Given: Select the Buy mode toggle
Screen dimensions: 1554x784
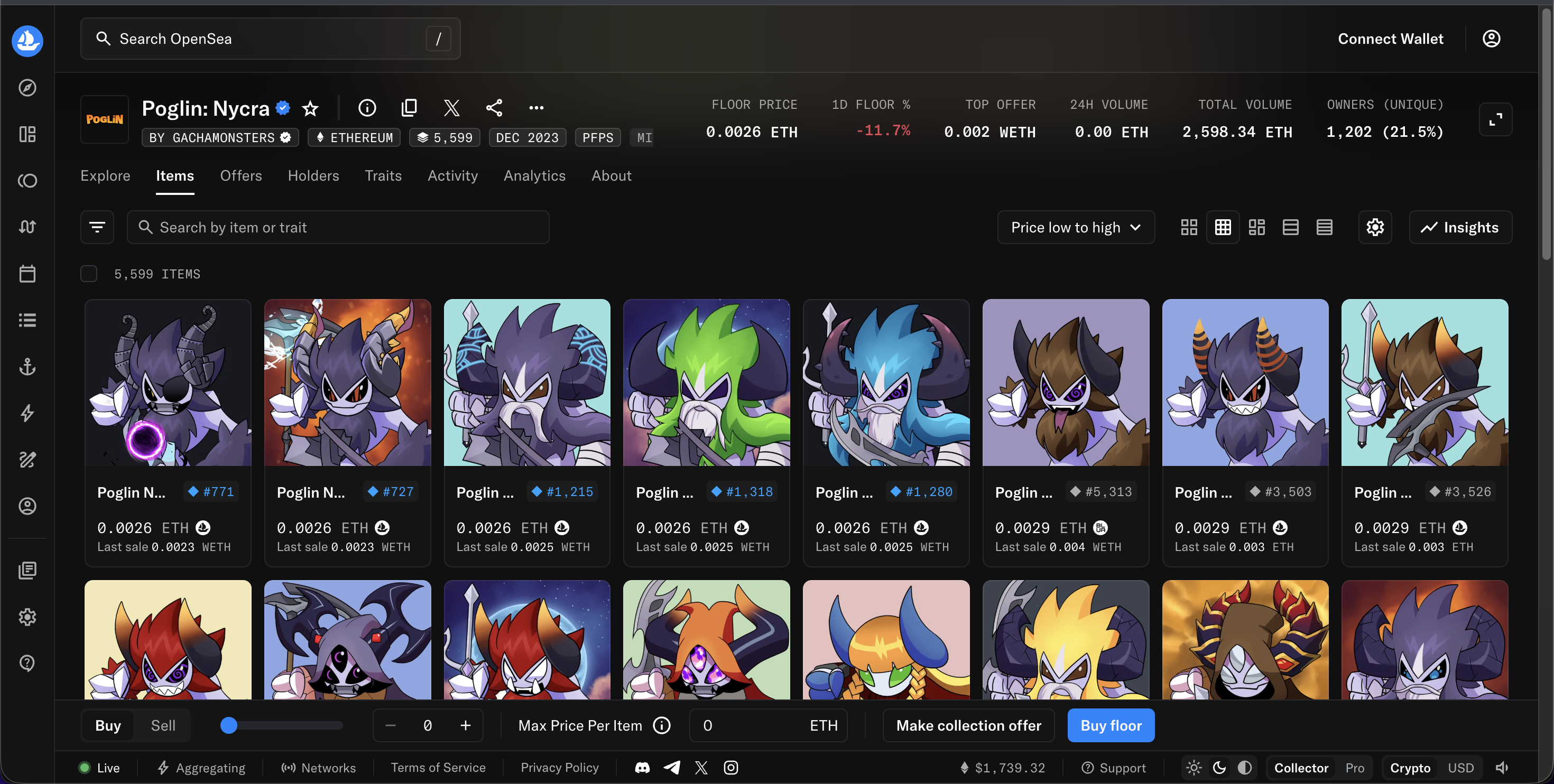Looking at the screenshot, I should (x=108, y=725).
